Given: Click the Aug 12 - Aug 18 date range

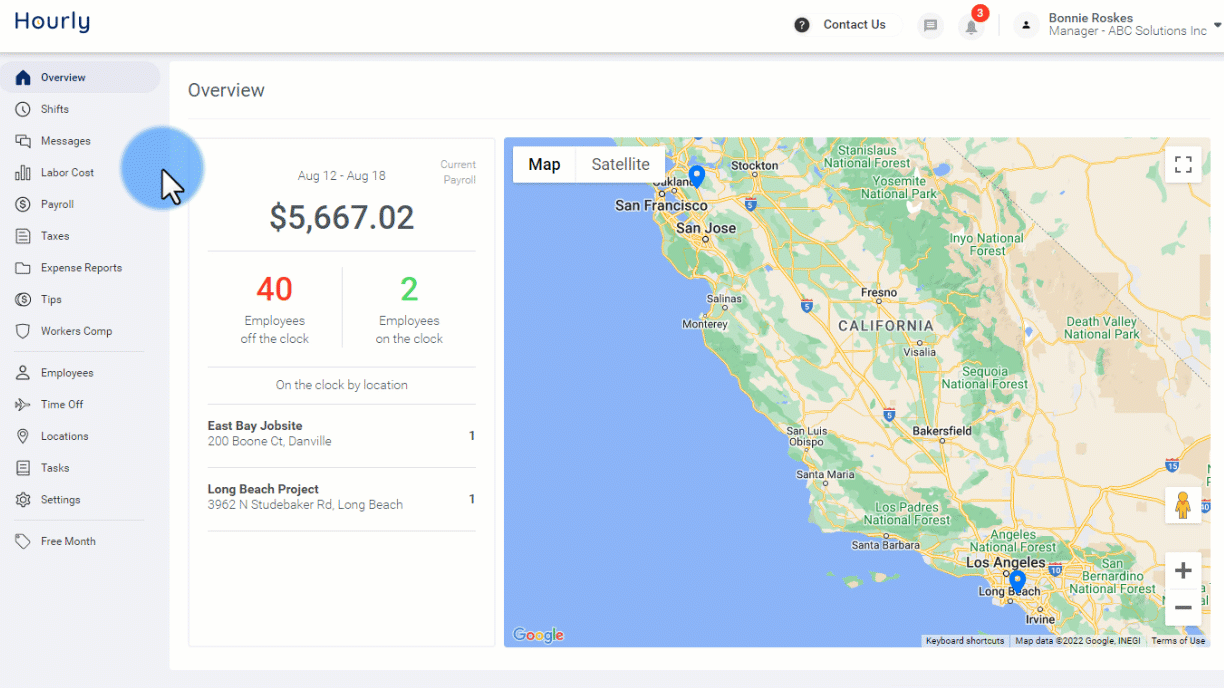Looking at the screenshot, I should click(x=342, y=176).
